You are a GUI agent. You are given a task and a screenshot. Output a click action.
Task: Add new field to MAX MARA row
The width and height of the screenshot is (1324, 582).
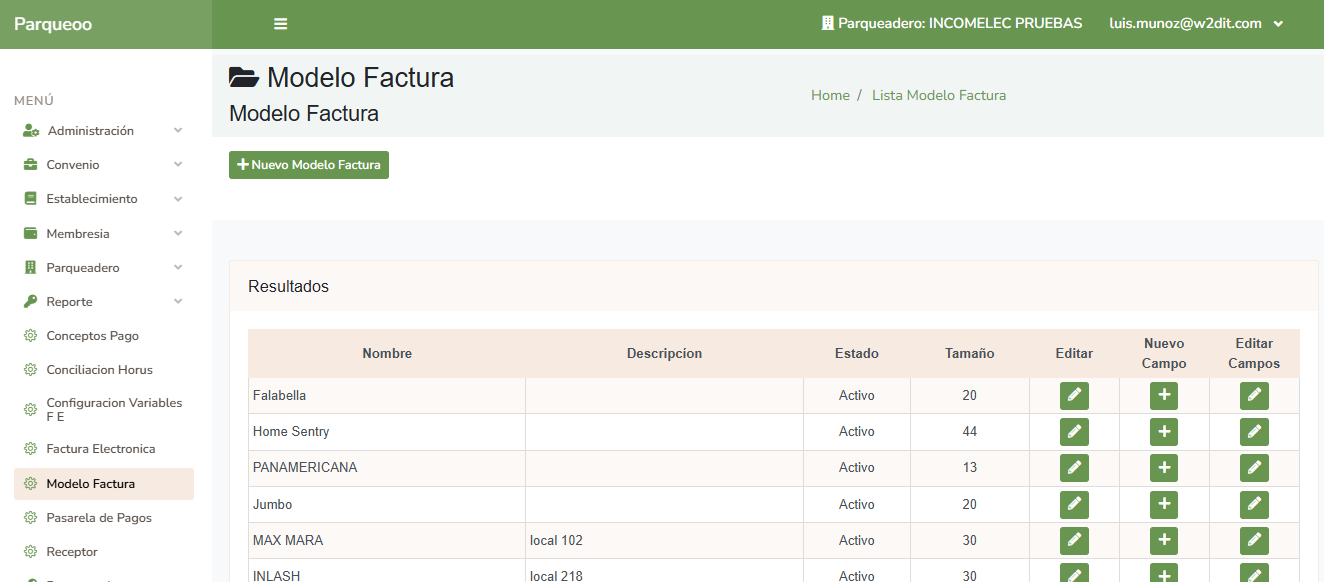pos(1163,540)
